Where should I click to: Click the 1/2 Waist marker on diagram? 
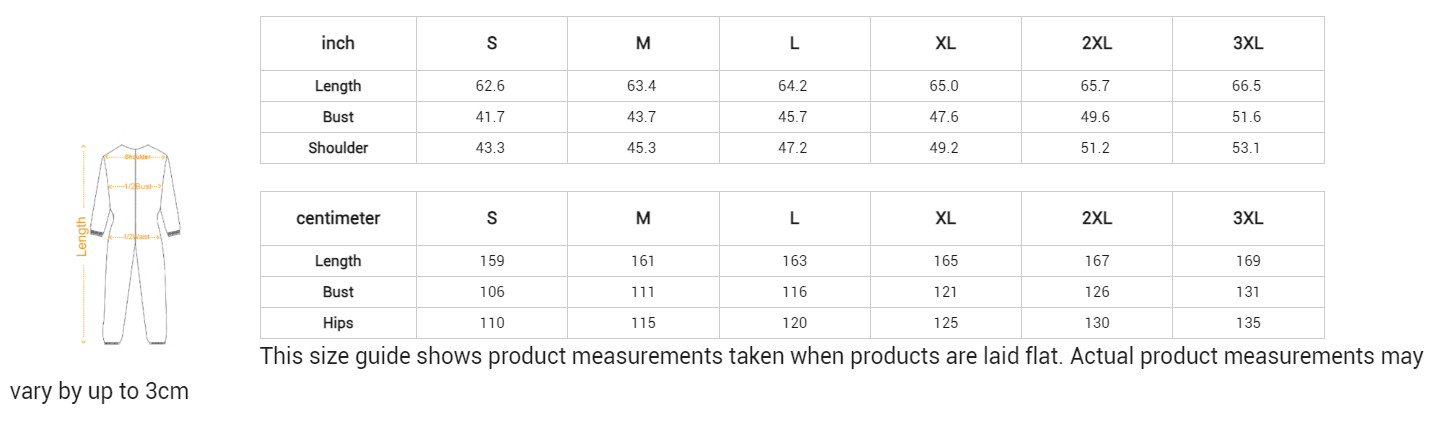(x=137, y=237)
